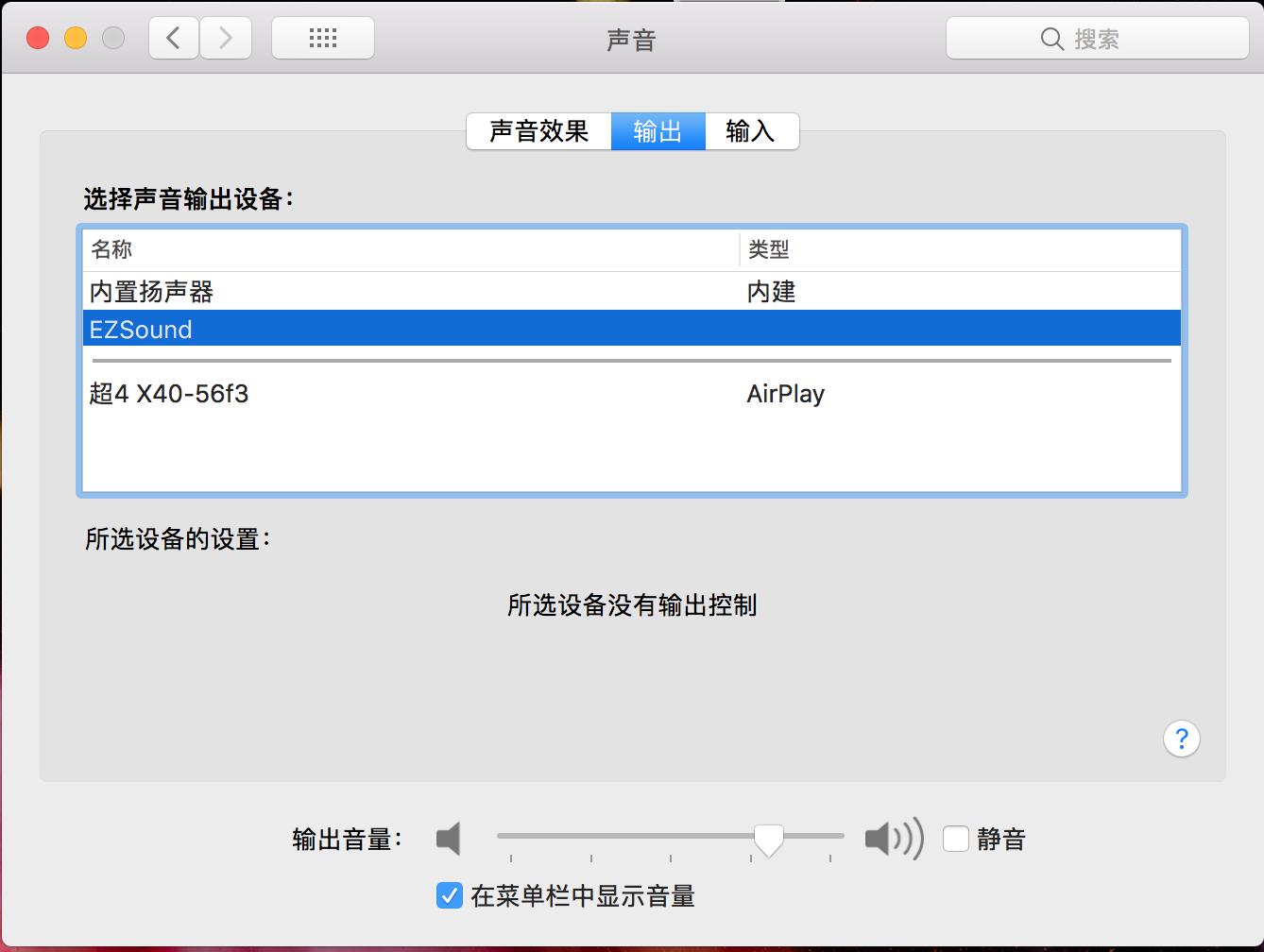Select the 输出 tab
Screen dimensions: 1264x952
(658, 131)
